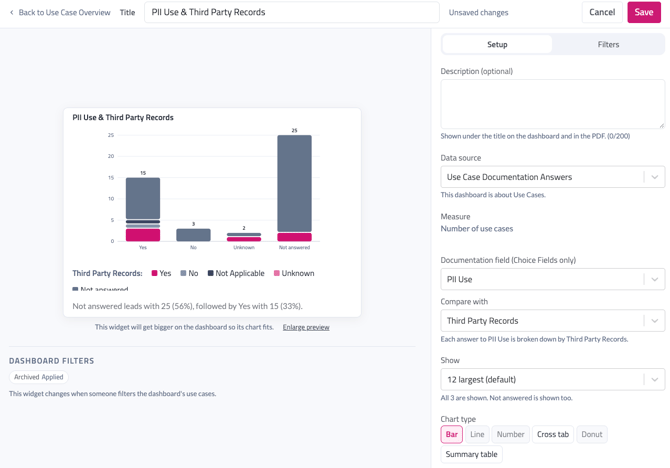Click the back arrow chevron icon
Image resolution: width=670 pixels, height=468 pixels.
pyautogui.click(x=12, y=12)
